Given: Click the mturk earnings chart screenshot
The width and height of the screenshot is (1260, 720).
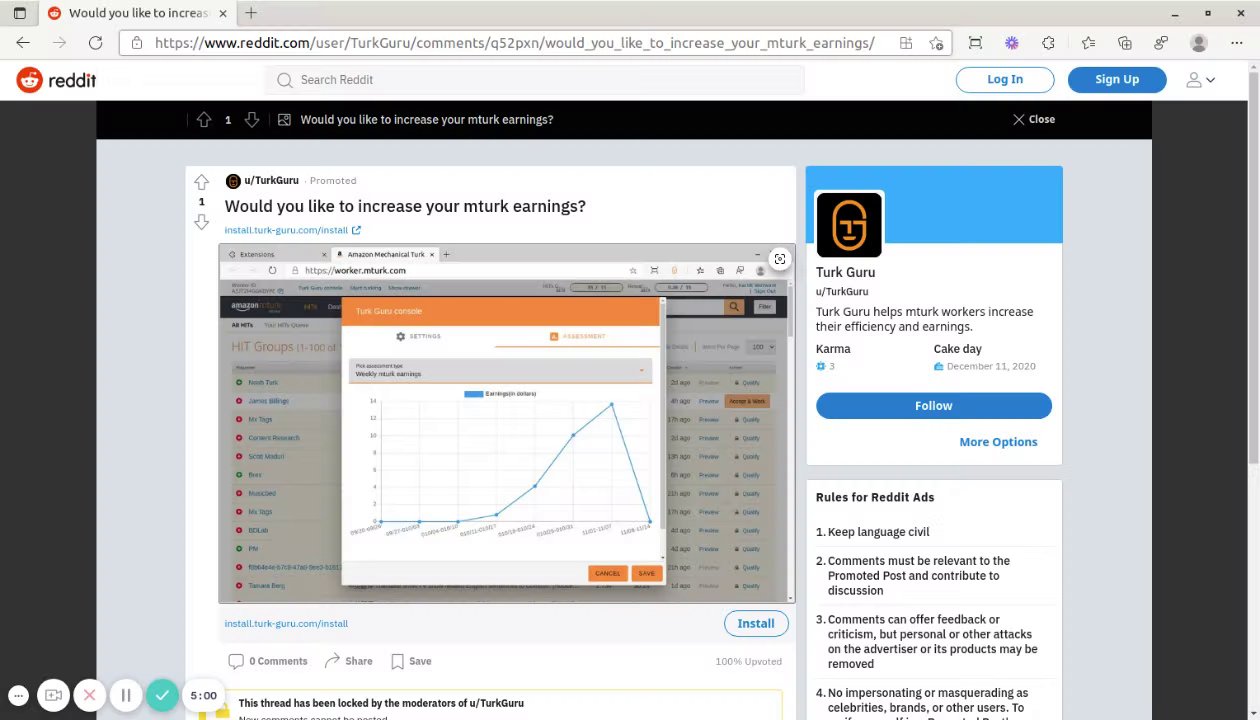Looking at the screenshot, I should coord(507,424).
